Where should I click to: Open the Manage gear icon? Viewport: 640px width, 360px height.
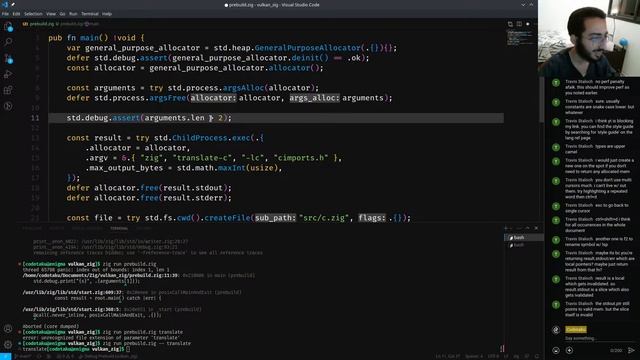click(8, 344)
